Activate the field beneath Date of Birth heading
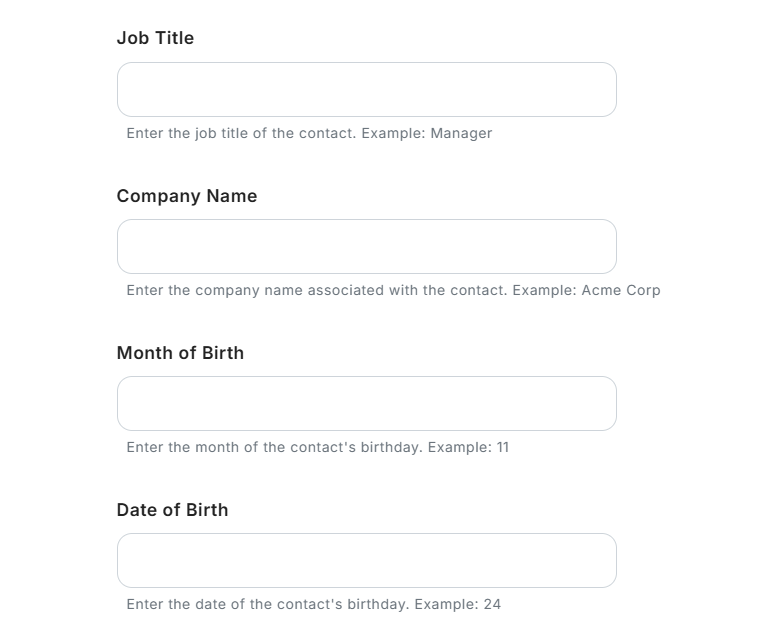Image resolution: width=763 pixels, height=637 pixels. click(x=366, y=561)
